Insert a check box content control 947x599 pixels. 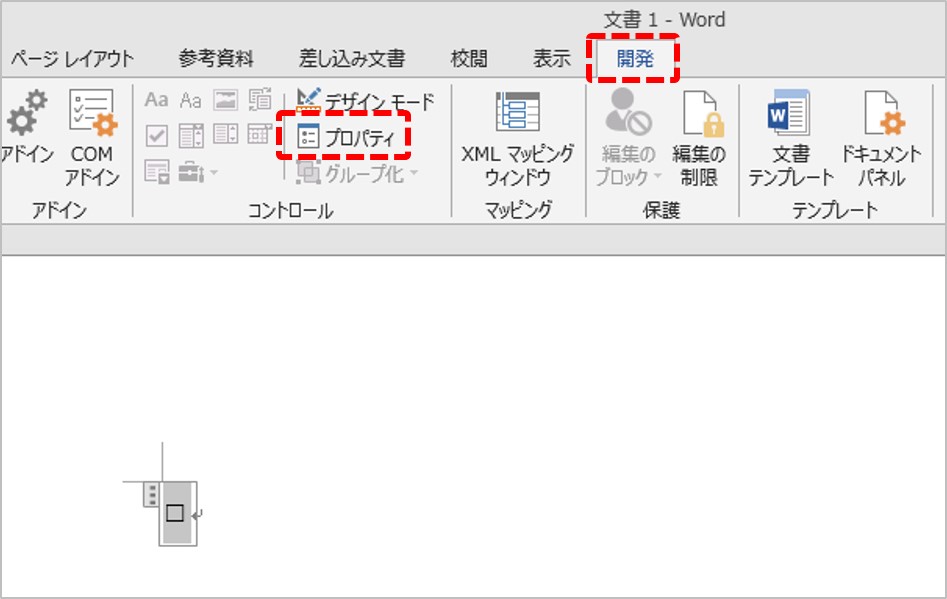[x=156, y=135]
